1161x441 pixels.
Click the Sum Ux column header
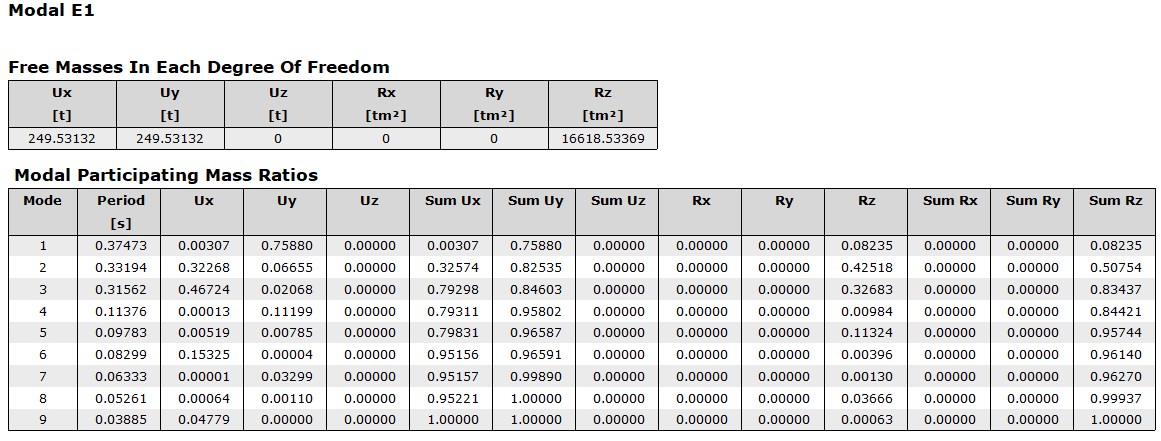452,201
